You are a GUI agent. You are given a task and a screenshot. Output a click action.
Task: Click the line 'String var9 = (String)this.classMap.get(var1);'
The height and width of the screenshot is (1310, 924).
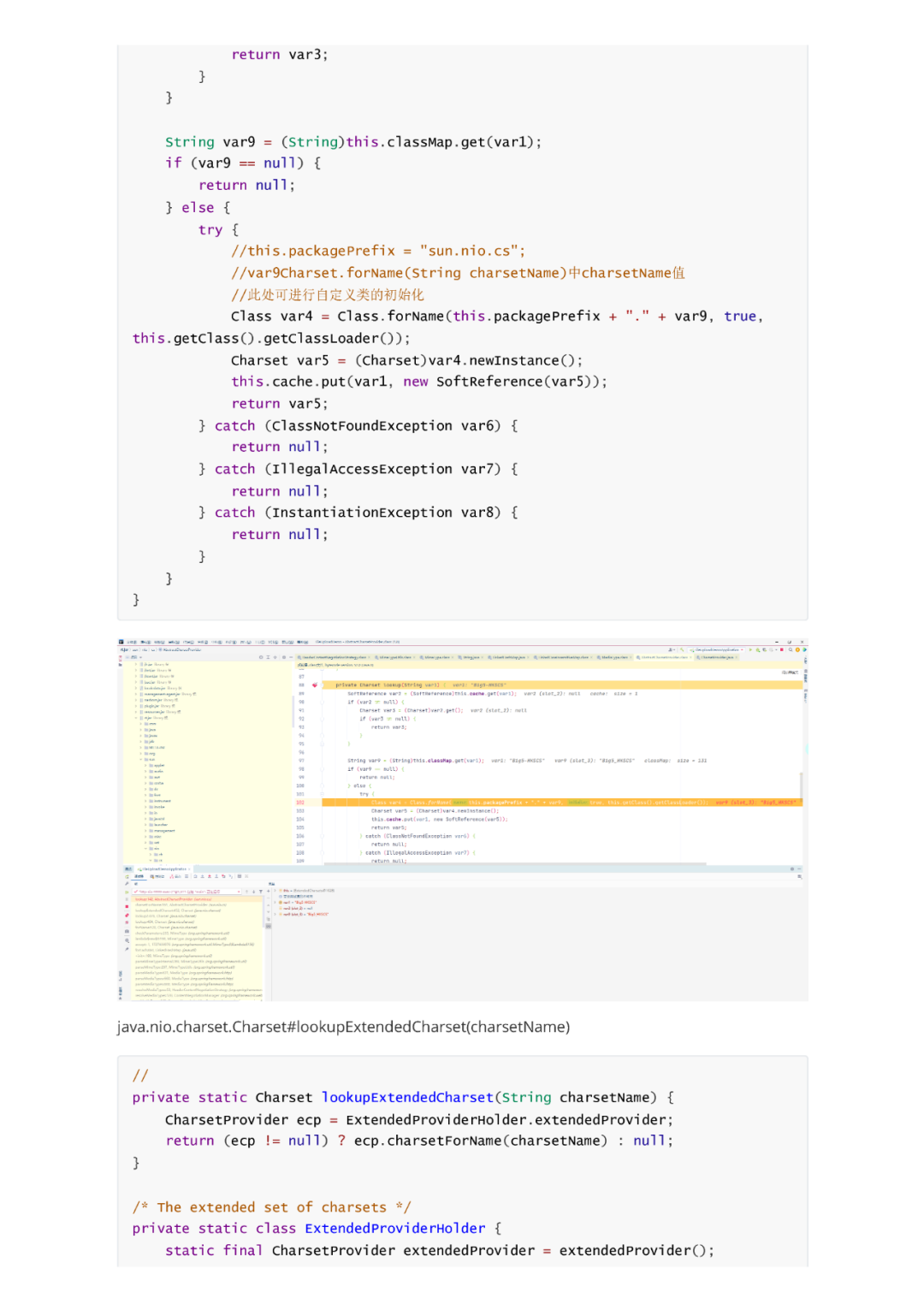tap(352, 142)
